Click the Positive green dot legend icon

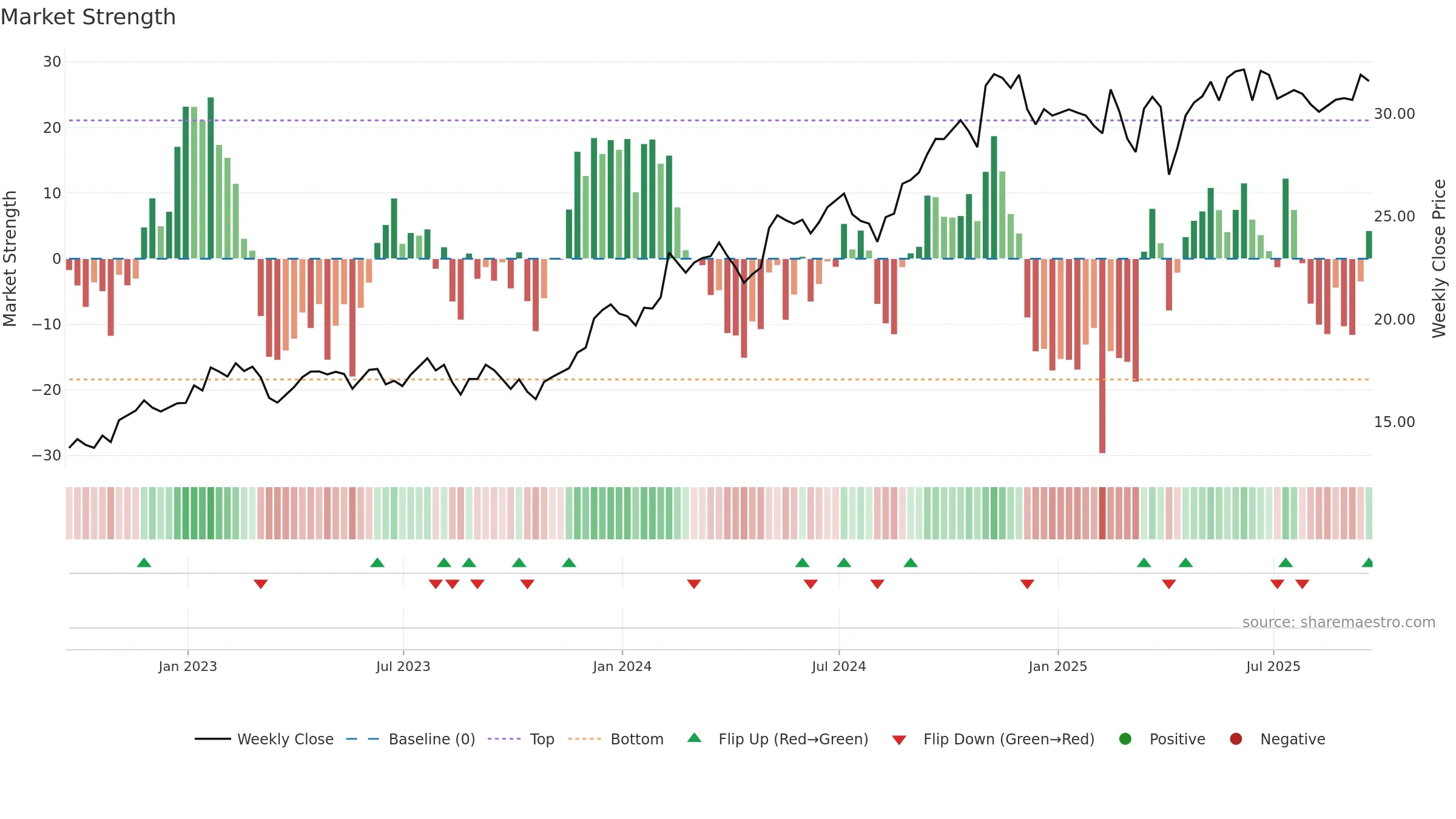pos(1125,739)
